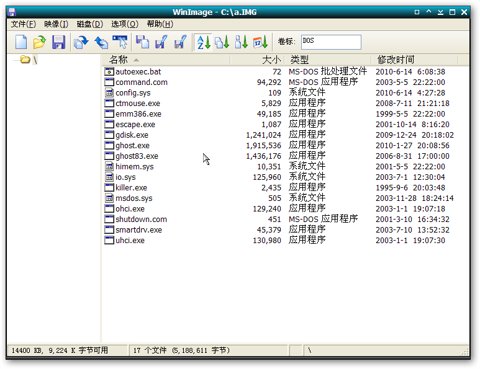Save the image with floppy disk icon
480x369 pixels.
58,42
